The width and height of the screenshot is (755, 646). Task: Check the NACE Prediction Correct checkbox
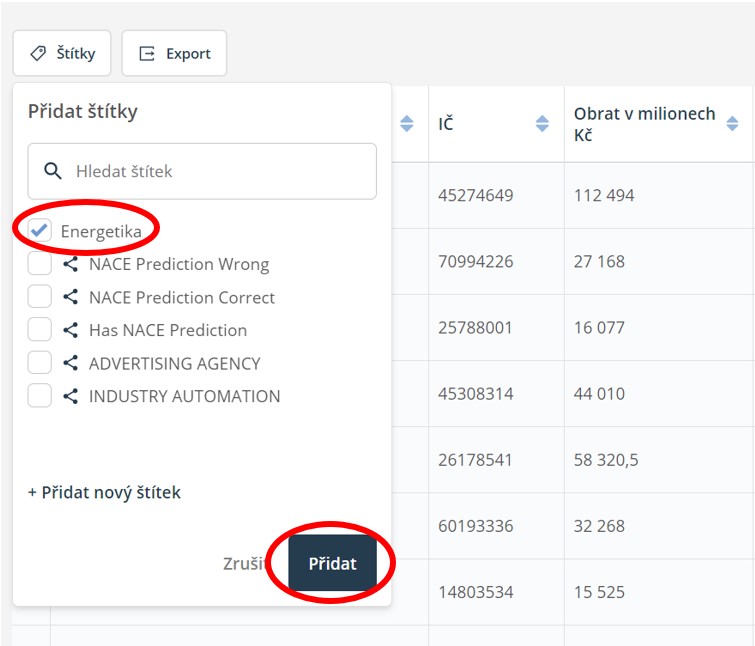[x=39, y=297]
